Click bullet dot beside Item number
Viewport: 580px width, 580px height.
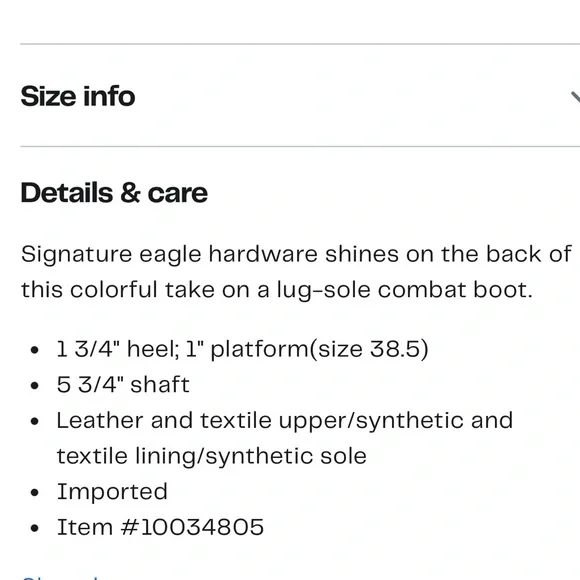click(35, 528)
